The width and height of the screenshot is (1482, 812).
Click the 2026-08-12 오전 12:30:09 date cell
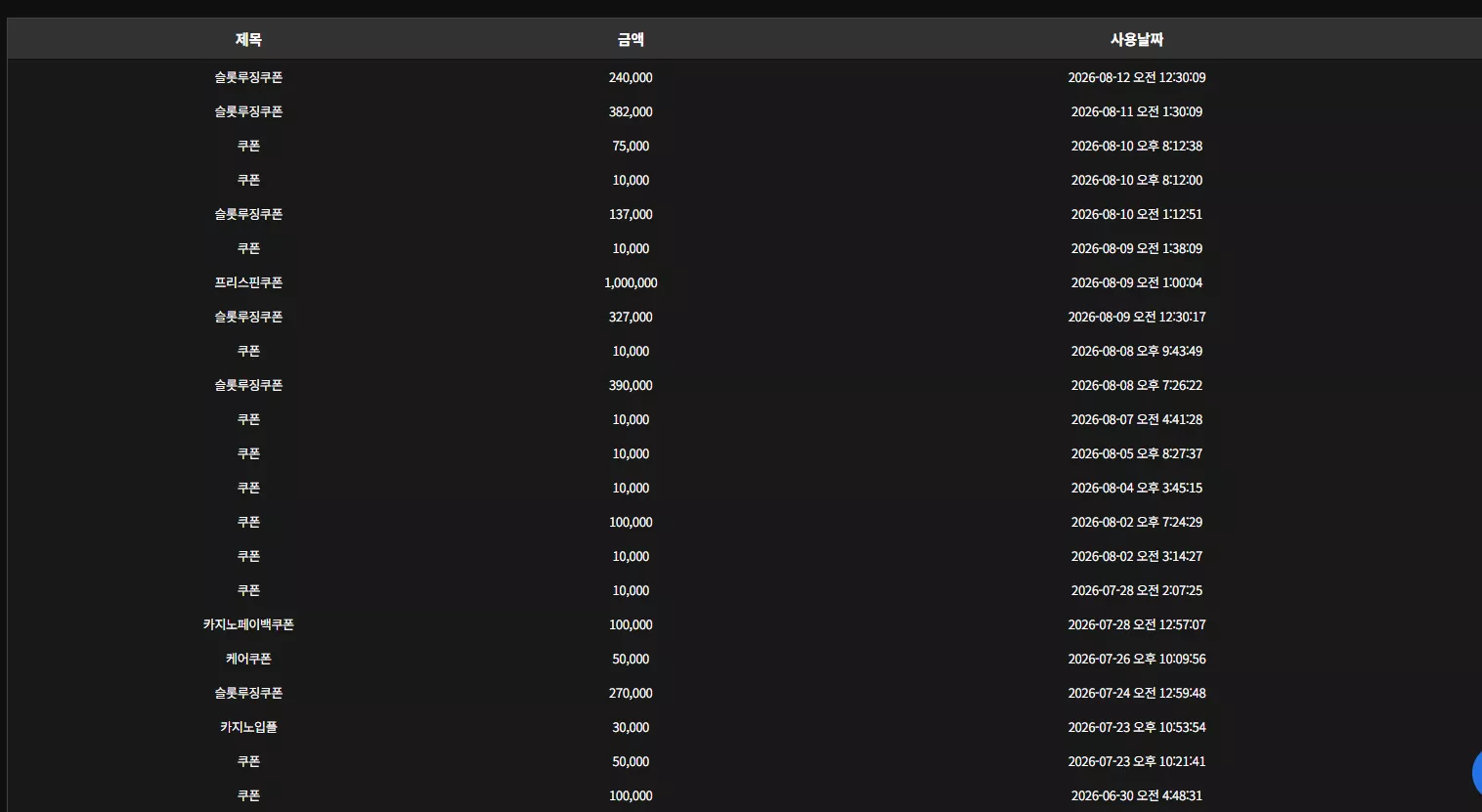click(x=1137, y=77)
